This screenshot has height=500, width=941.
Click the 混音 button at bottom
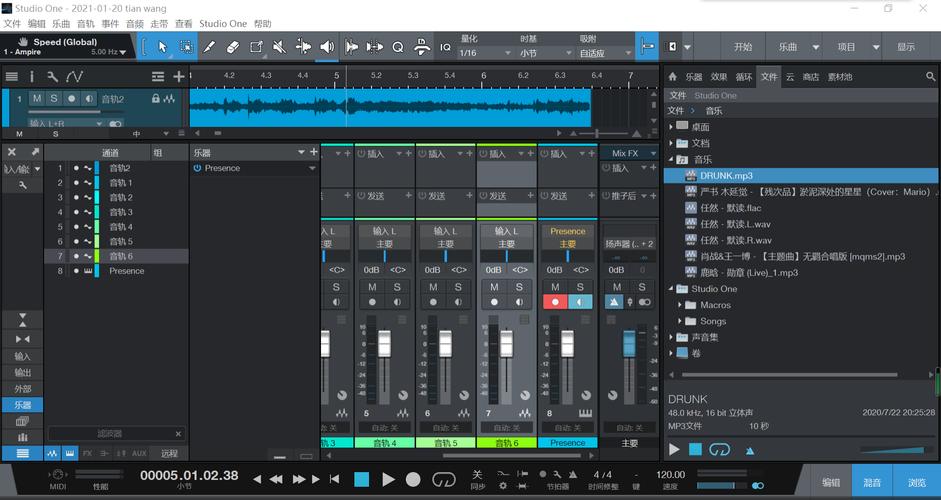872,482
